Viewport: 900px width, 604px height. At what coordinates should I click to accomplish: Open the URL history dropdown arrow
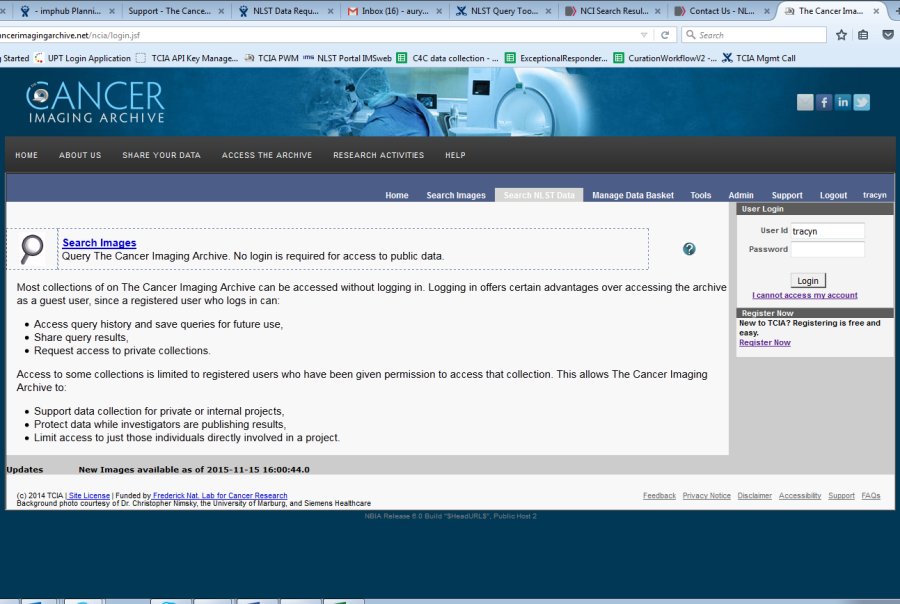tap(644, 35)
